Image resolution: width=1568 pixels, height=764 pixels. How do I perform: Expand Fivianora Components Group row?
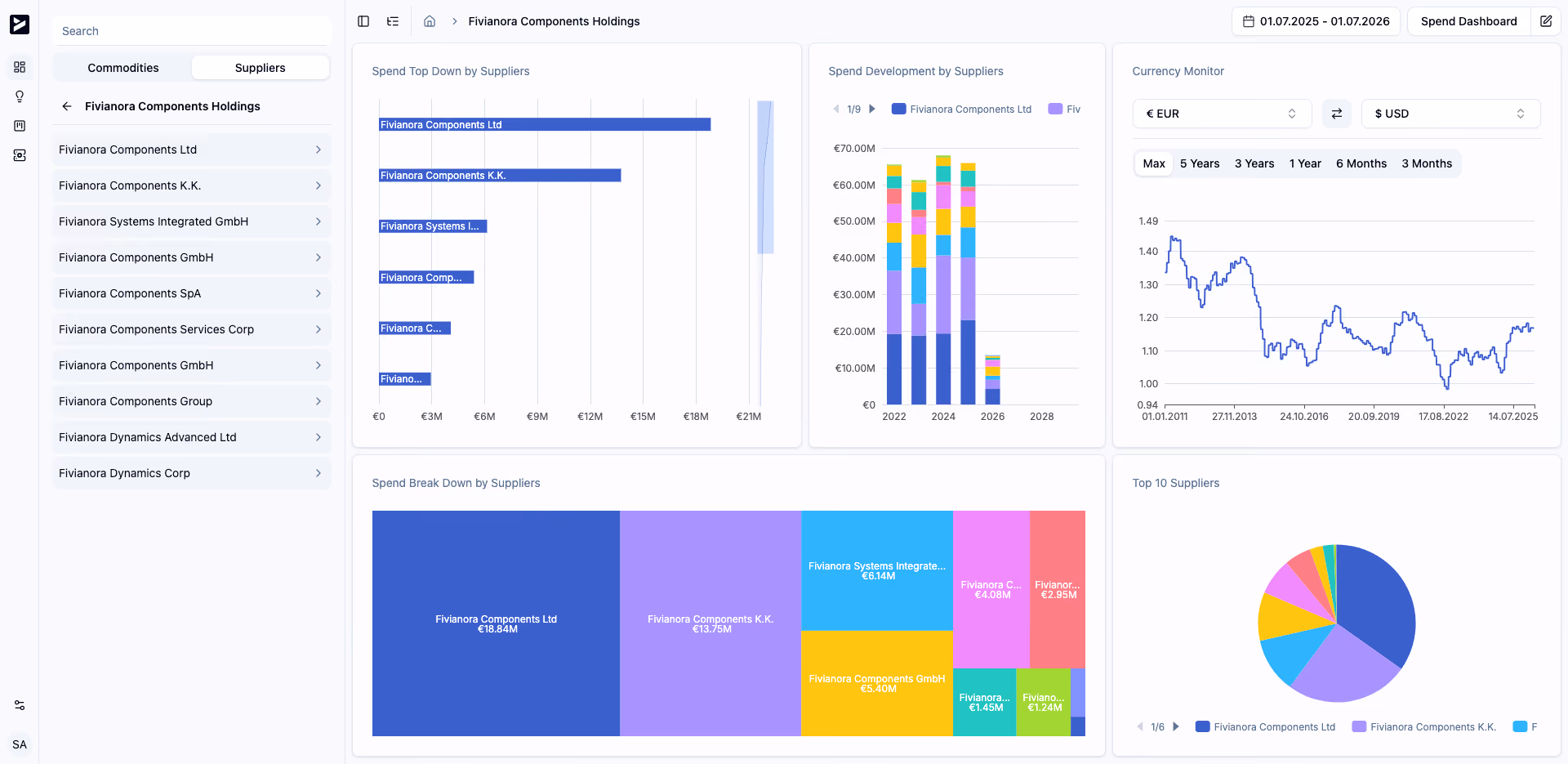tap(192, 401)
